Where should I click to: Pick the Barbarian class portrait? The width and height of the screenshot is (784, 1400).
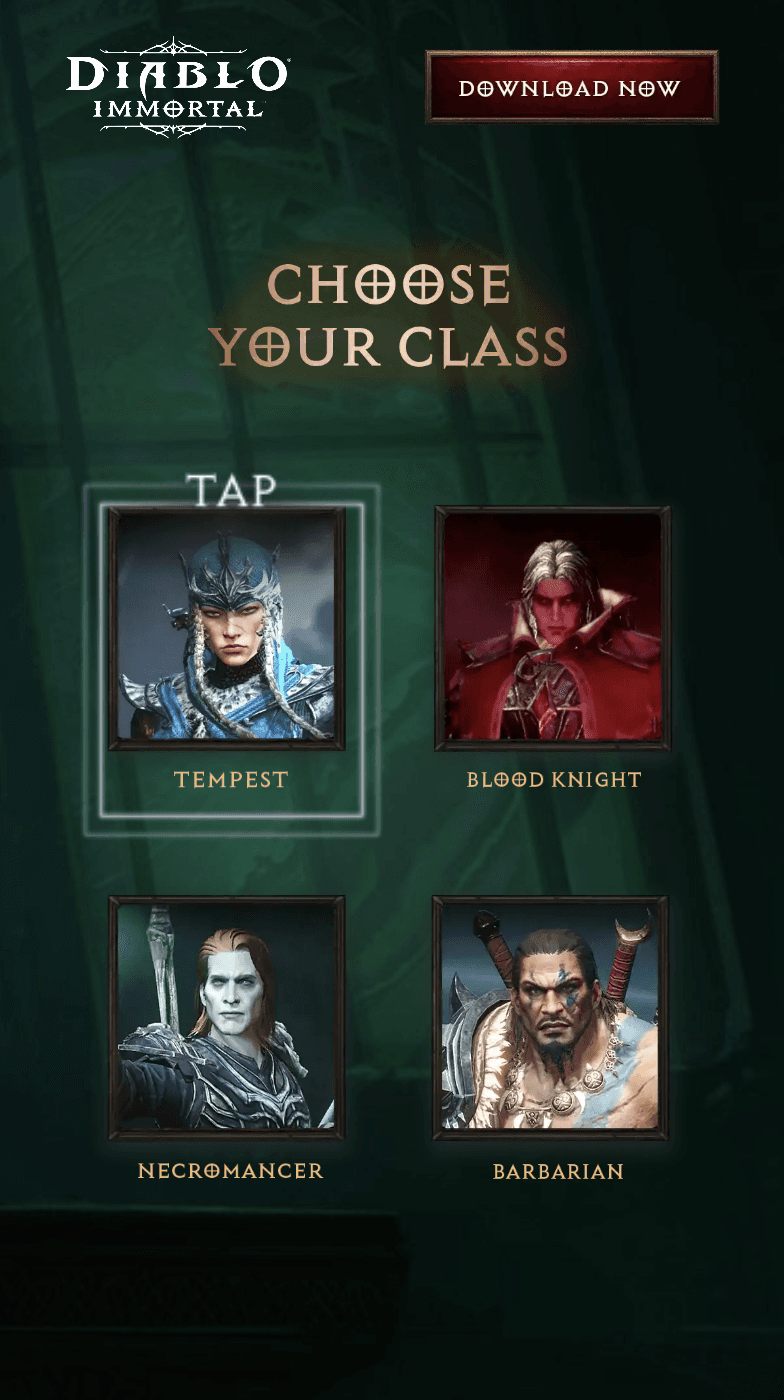point(551,1017)
